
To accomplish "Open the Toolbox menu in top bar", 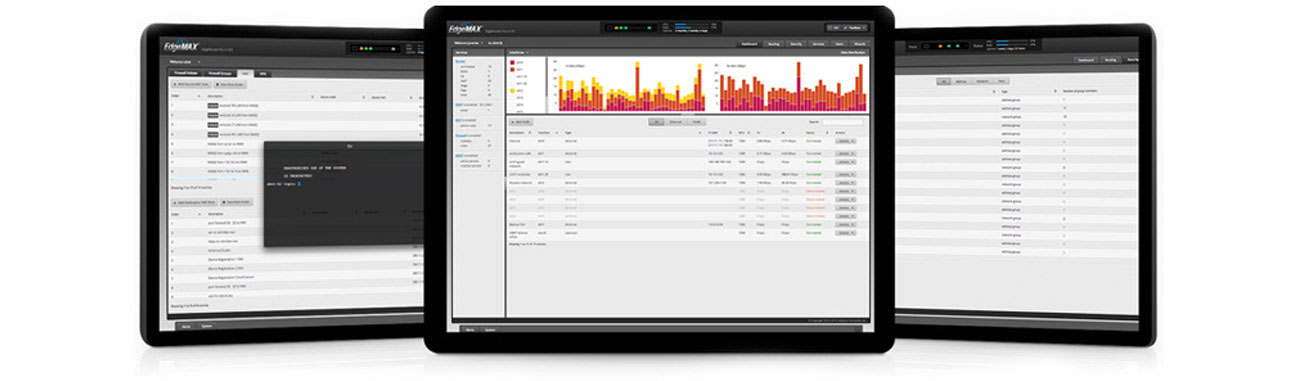I will click(x=855, y=28).
